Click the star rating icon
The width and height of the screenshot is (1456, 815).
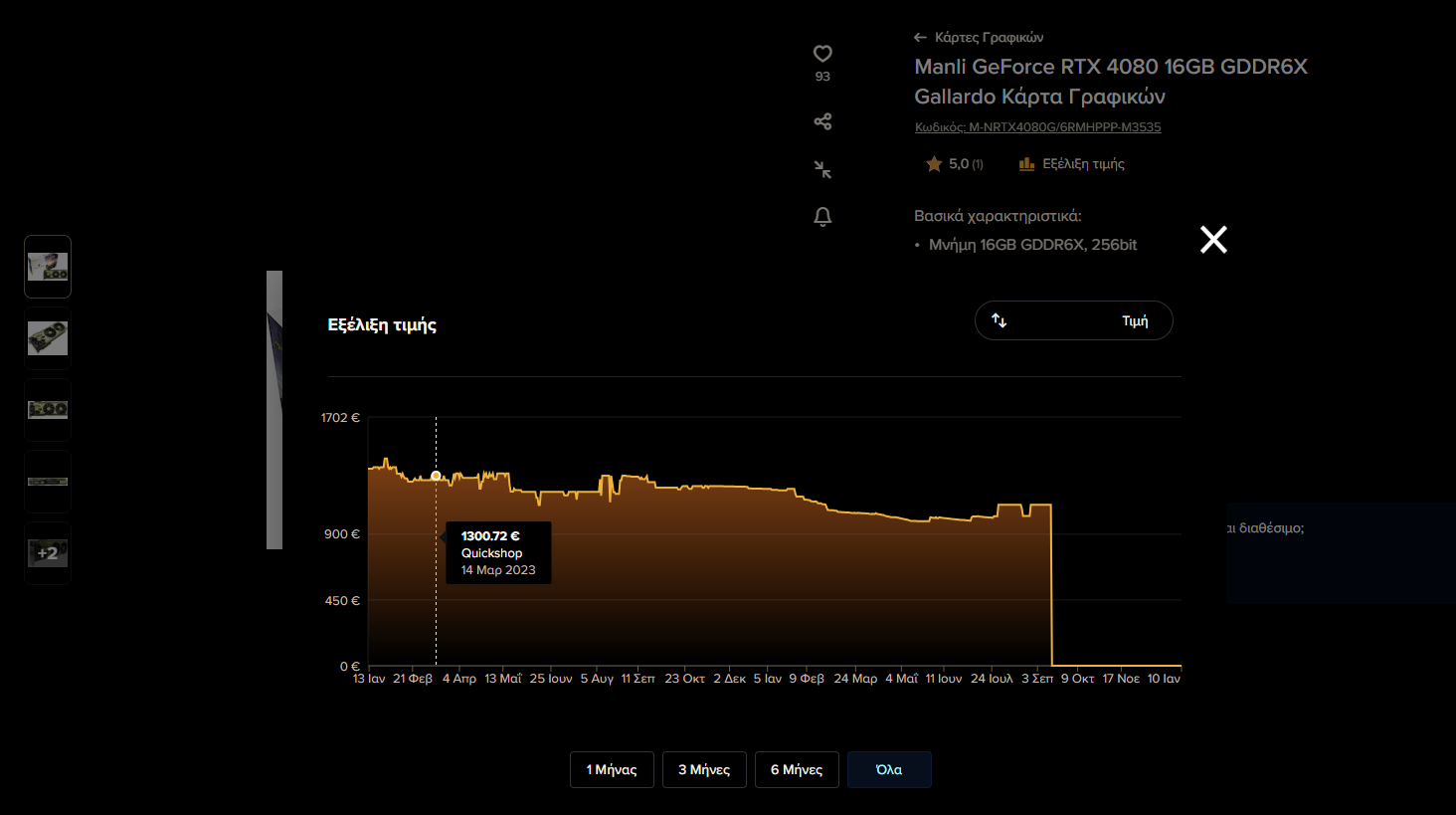point(934,164)
